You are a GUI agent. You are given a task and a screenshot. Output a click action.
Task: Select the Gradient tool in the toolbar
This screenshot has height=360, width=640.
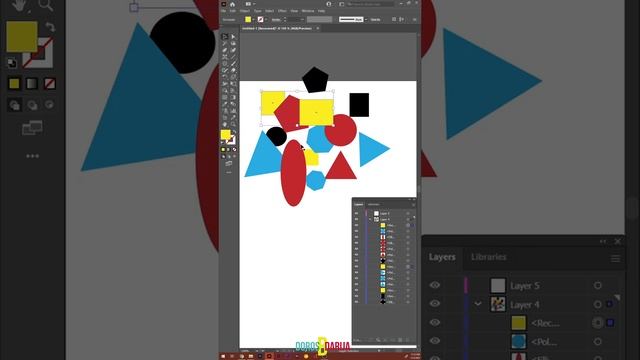pyautogui.click(x=233, y=97)
